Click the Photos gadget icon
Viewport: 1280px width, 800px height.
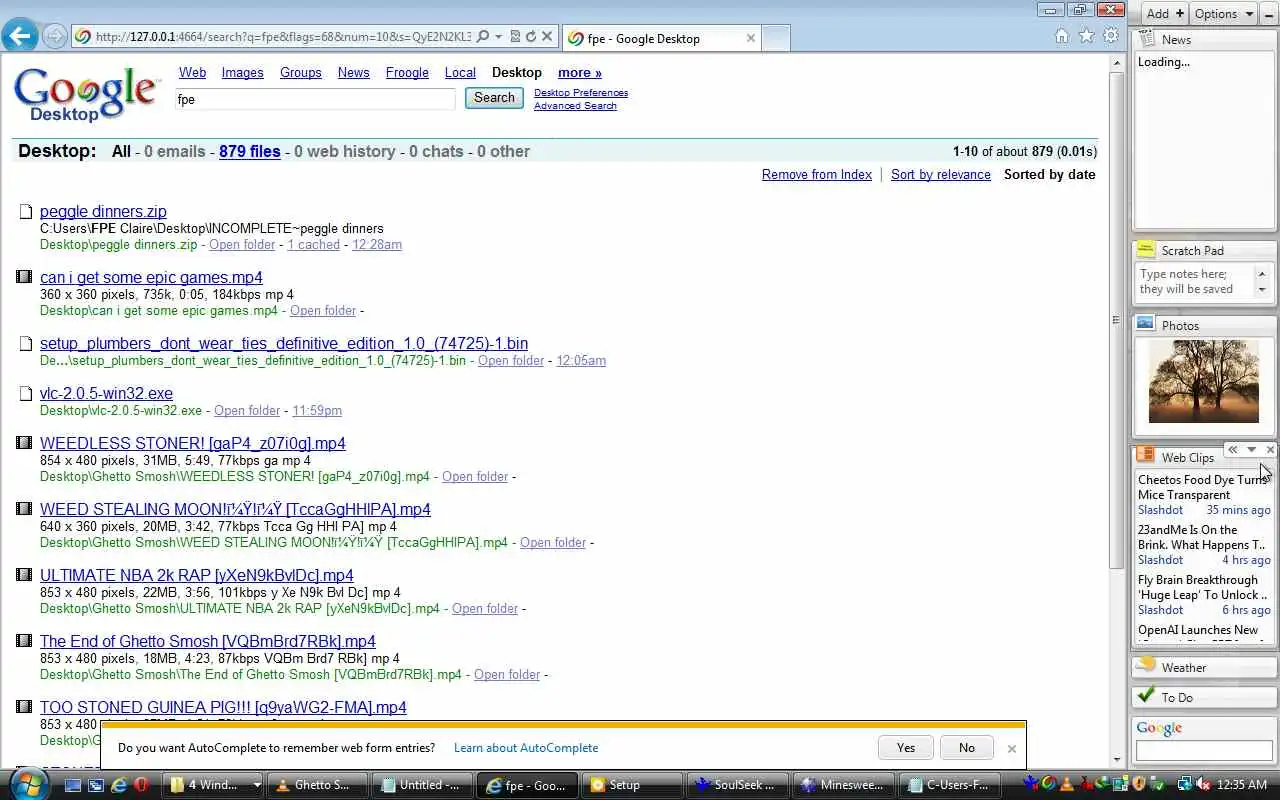(1146, 324)
